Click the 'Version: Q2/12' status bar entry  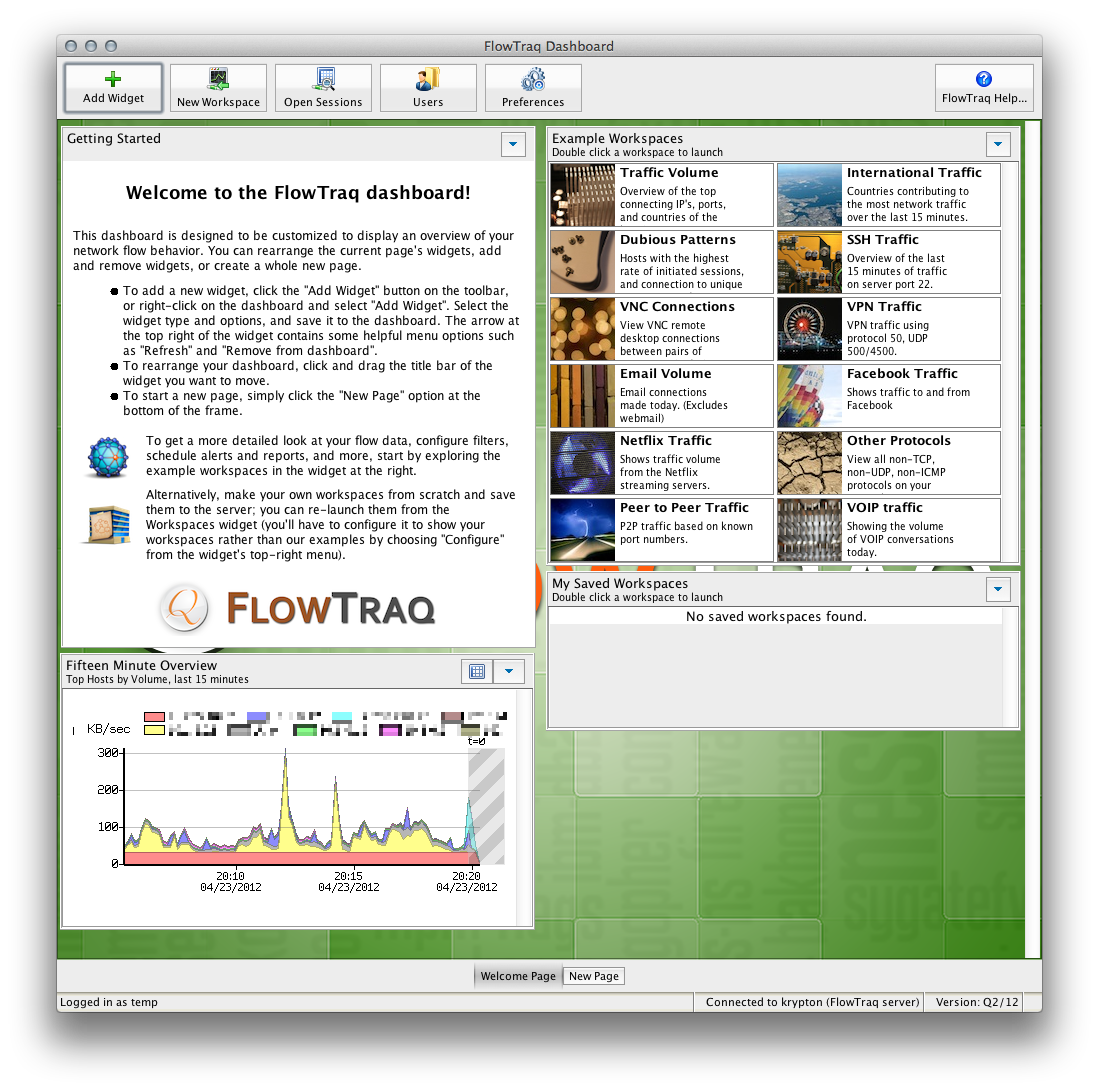point(977,1002)
